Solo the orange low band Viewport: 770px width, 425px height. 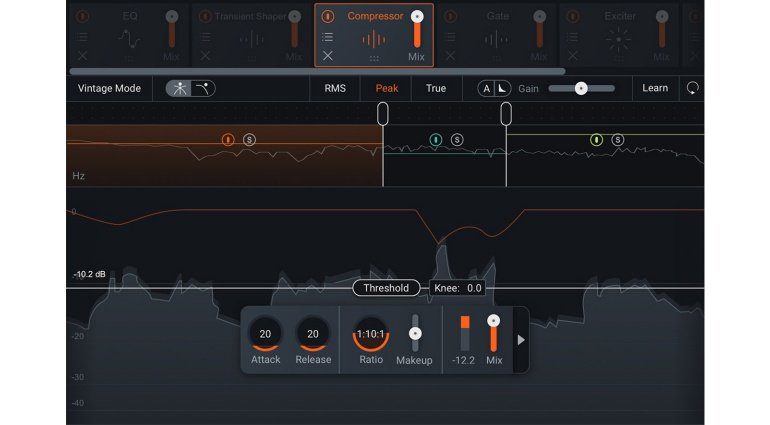click(250, 139)
